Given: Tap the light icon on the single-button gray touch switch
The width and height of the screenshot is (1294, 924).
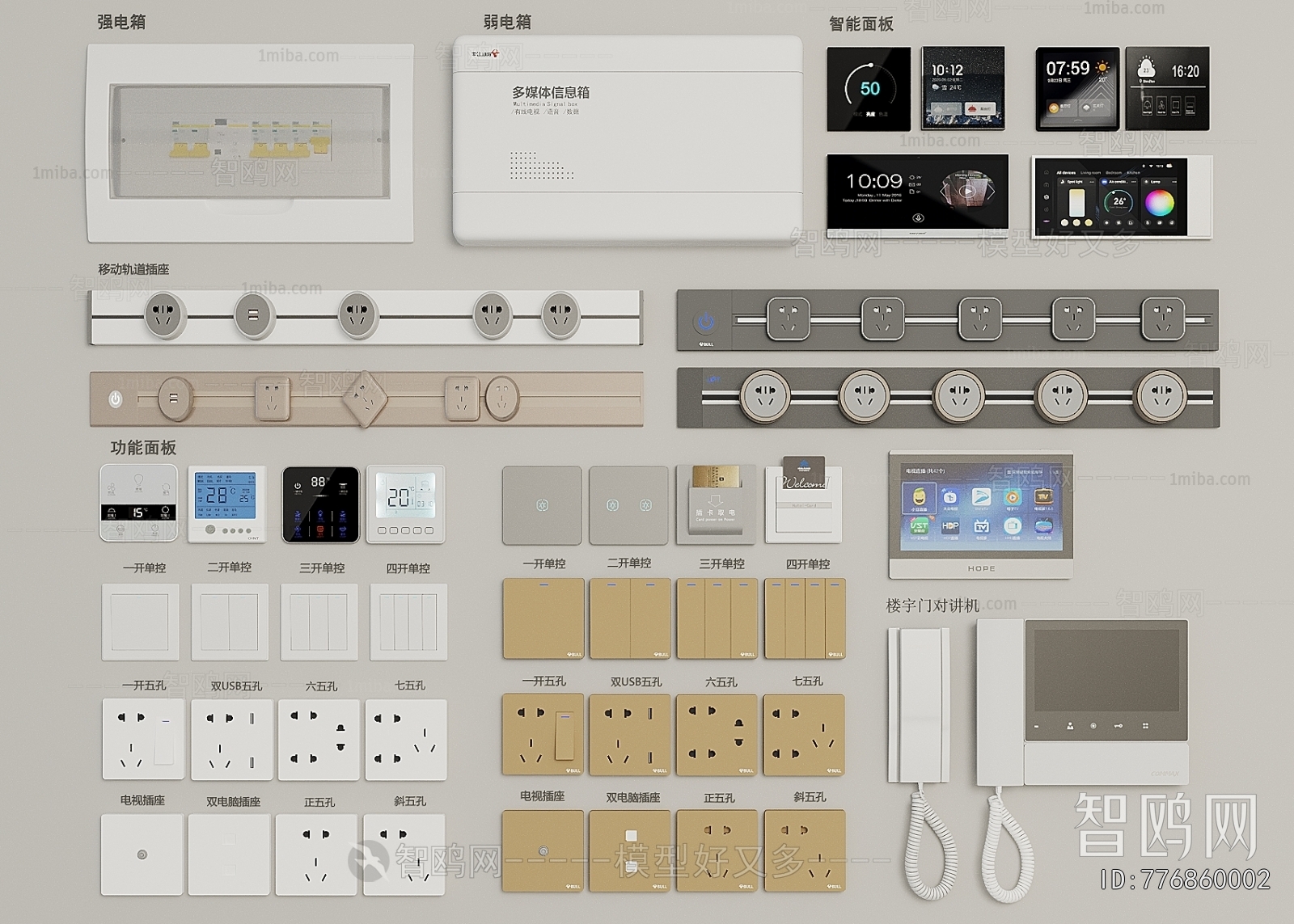Looking at the screenshot, I should (x=542, y=505).
